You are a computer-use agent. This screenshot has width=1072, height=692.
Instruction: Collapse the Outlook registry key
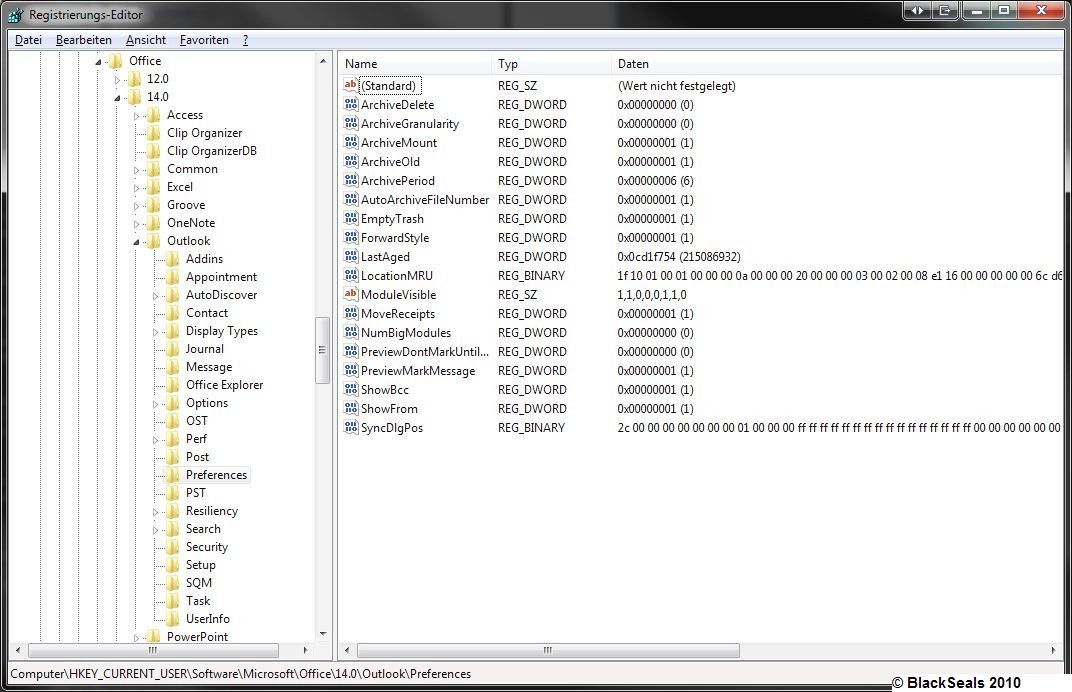pyautogui.click(x=136, y=241)
